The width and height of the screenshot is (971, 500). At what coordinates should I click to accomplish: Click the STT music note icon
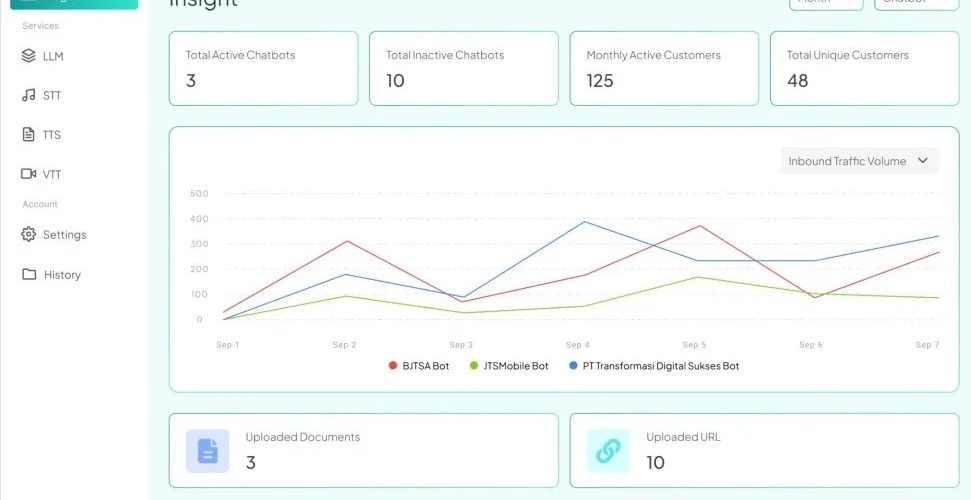(29, 95)
